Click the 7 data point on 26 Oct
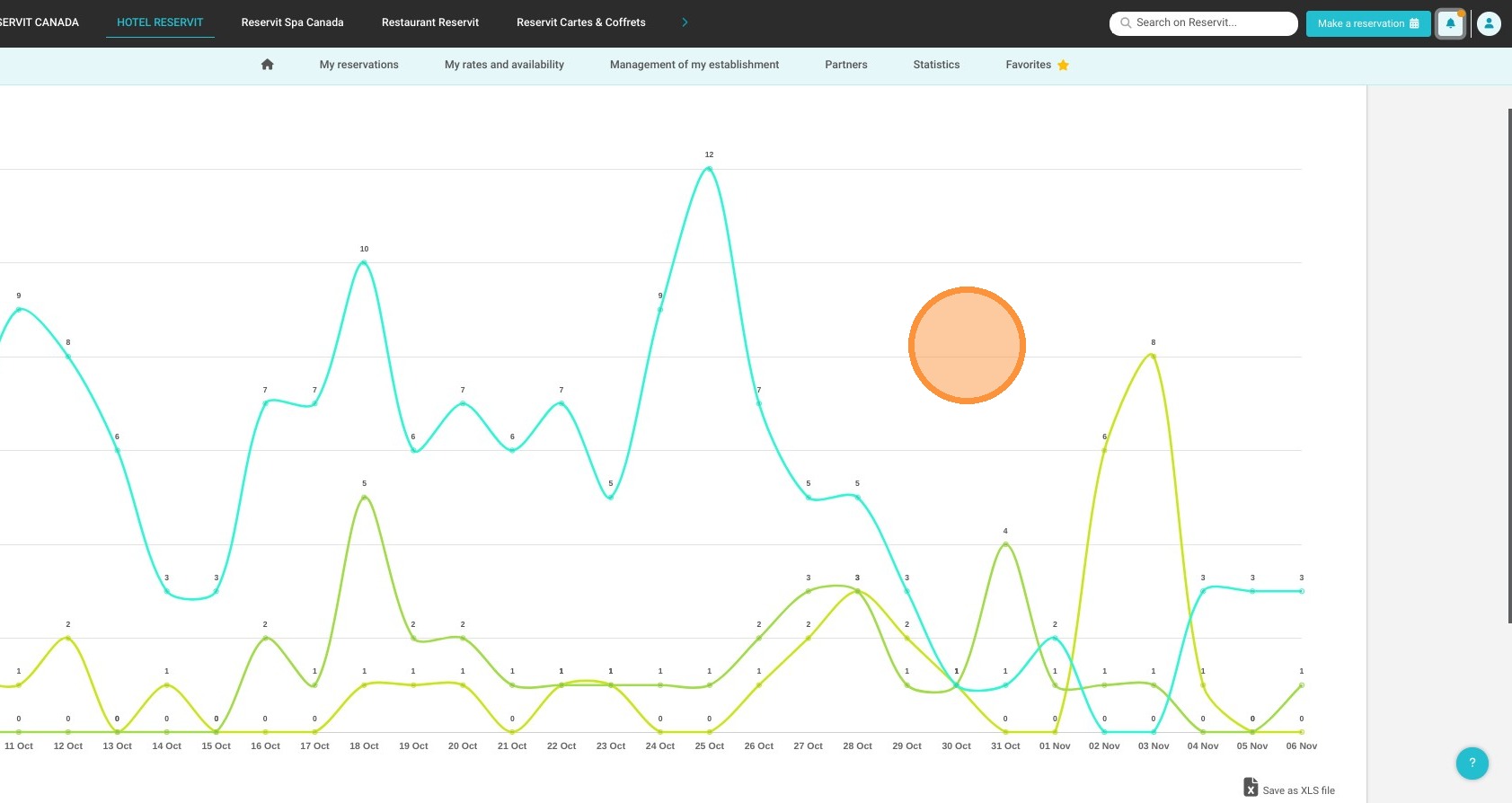This screenshot has width=1512, height=803. click(759, 403)
